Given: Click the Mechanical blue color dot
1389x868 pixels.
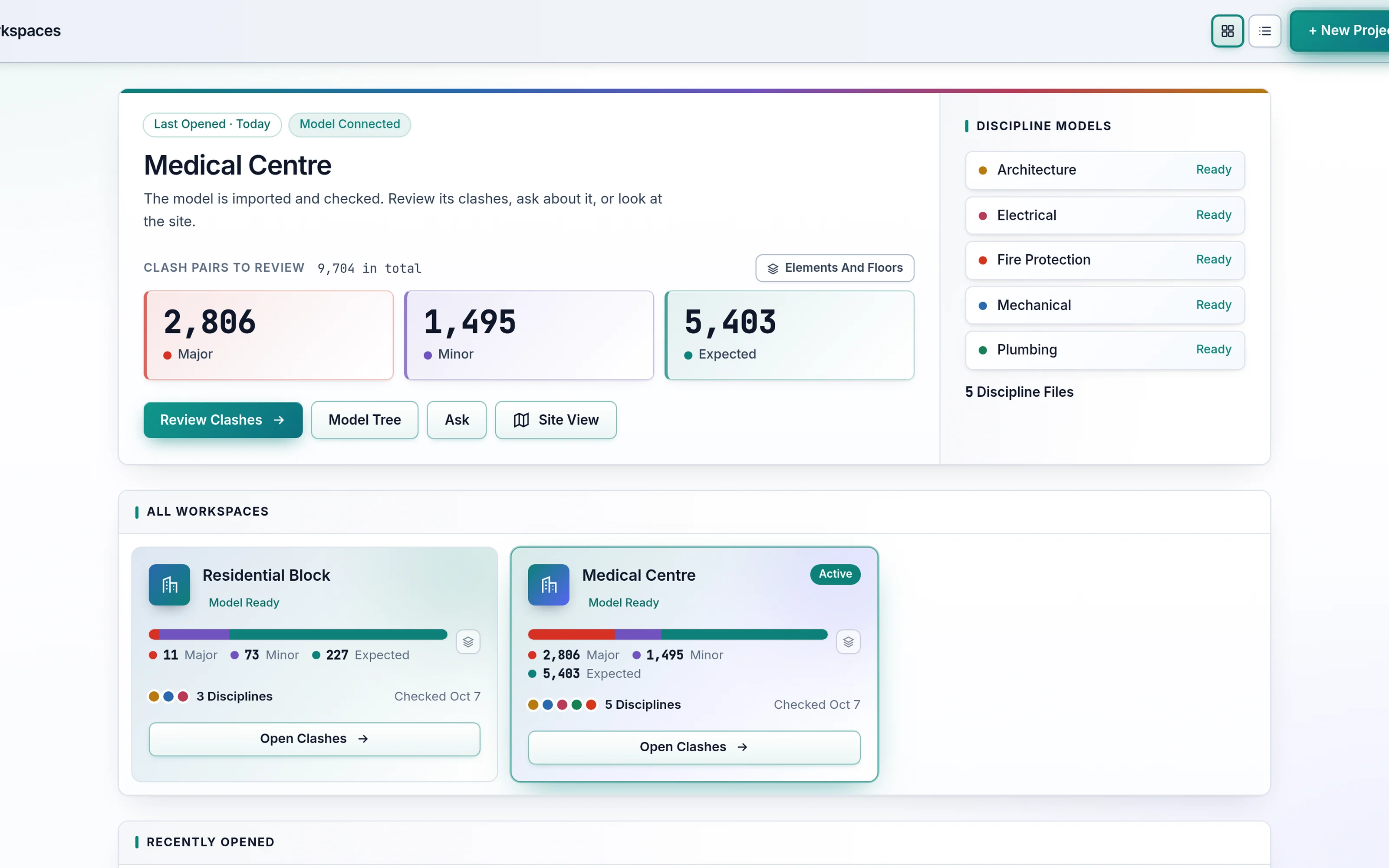Looking at the screenshot, I should coord(983,306).
